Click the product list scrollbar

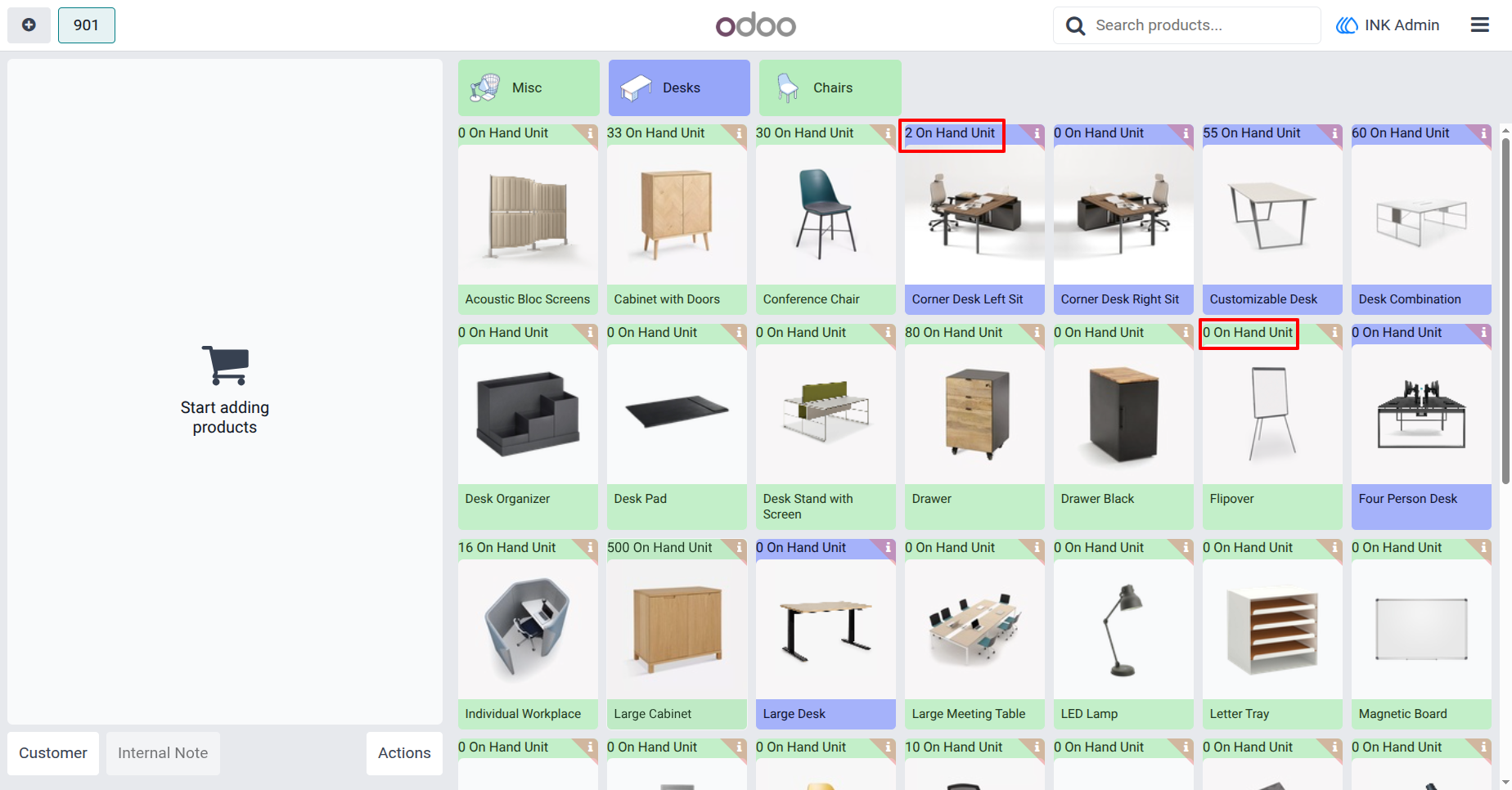(1505, 311)
